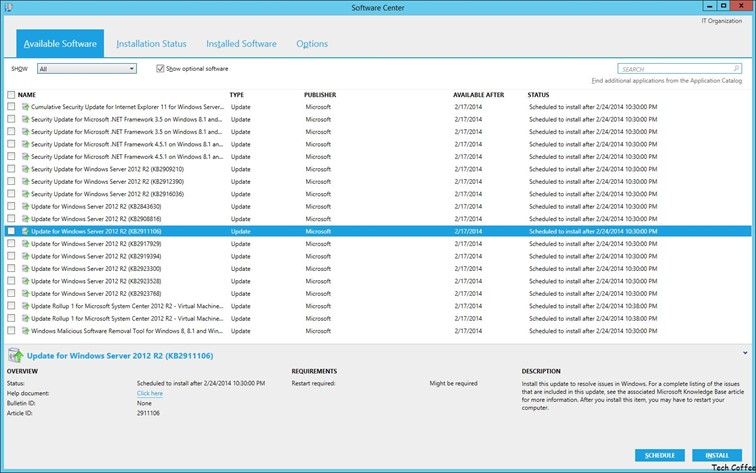The image size is (756, 473).
Task: Click the update icon beside KB2916036
Action: 25,194
